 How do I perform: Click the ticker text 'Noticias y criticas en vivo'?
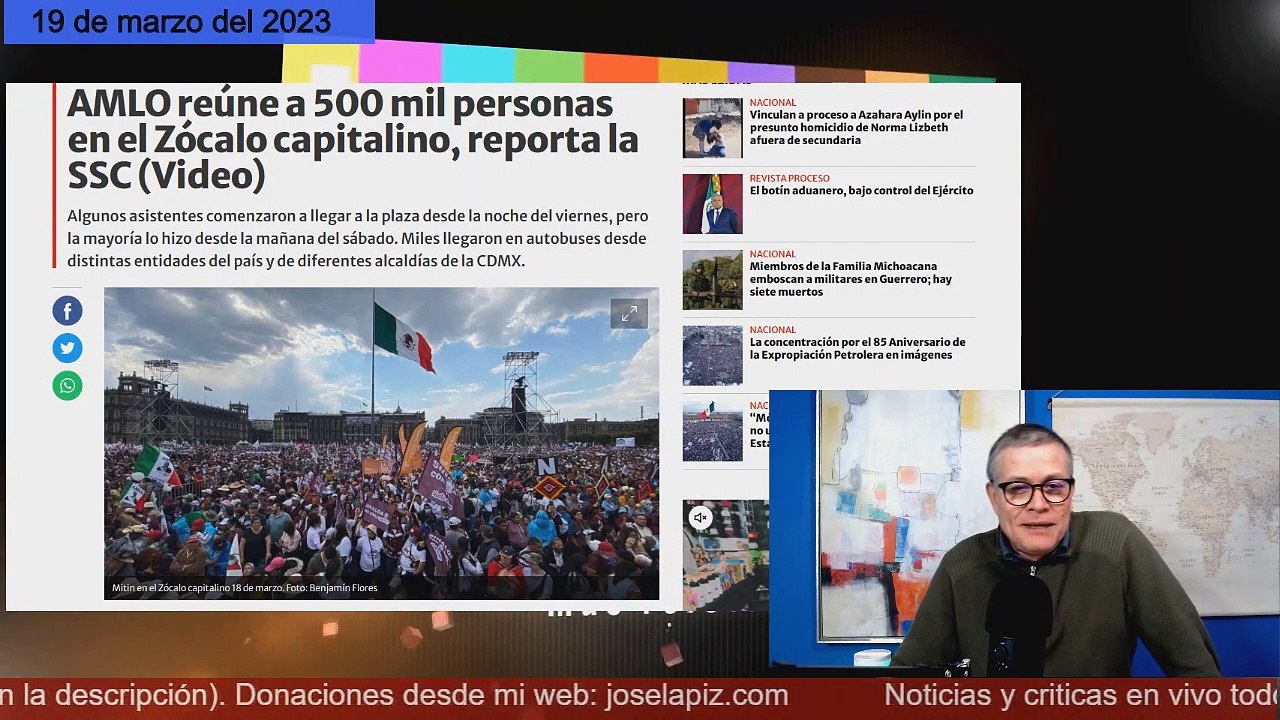click(x=1082, y=696)
